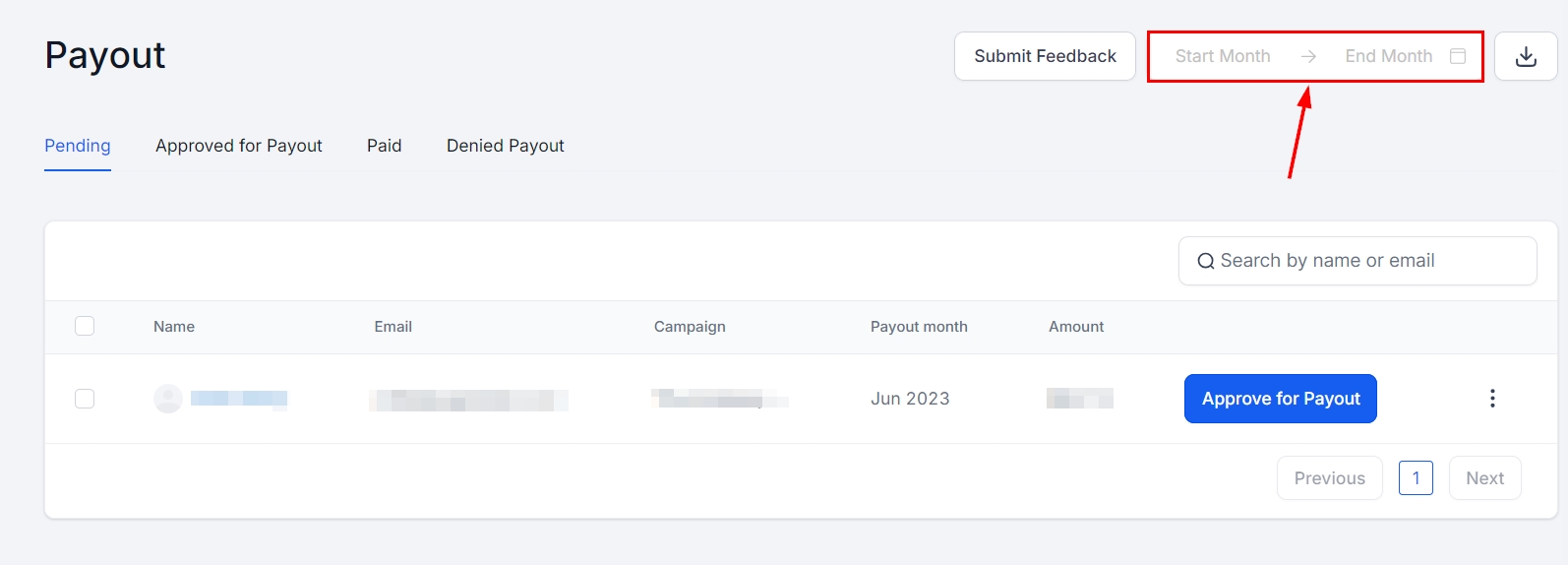Focus the Search by name or email field

click(x=1367, y=261)
